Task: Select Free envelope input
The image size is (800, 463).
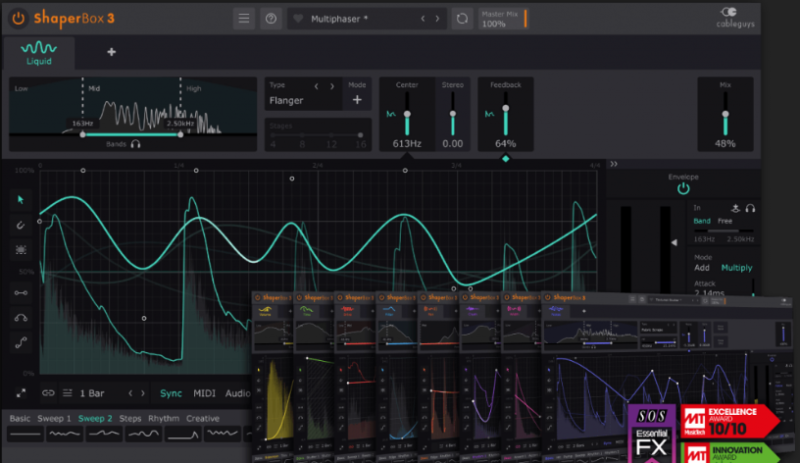Action: coord(725,221)
